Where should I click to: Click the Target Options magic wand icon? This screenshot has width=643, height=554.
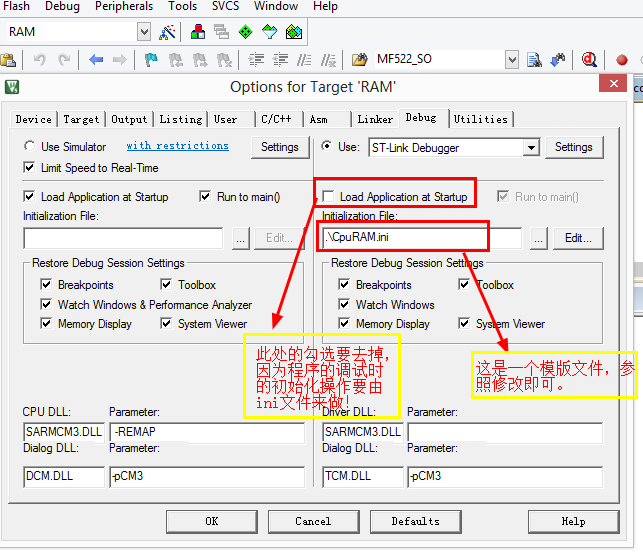coord(167,32)
